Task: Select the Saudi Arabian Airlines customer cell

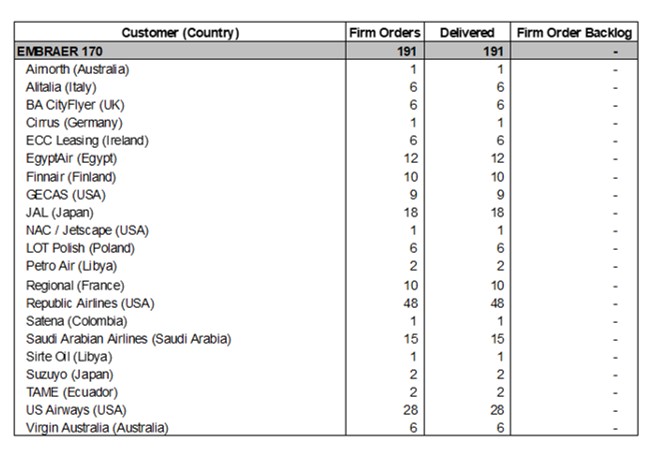Action: 128,339
